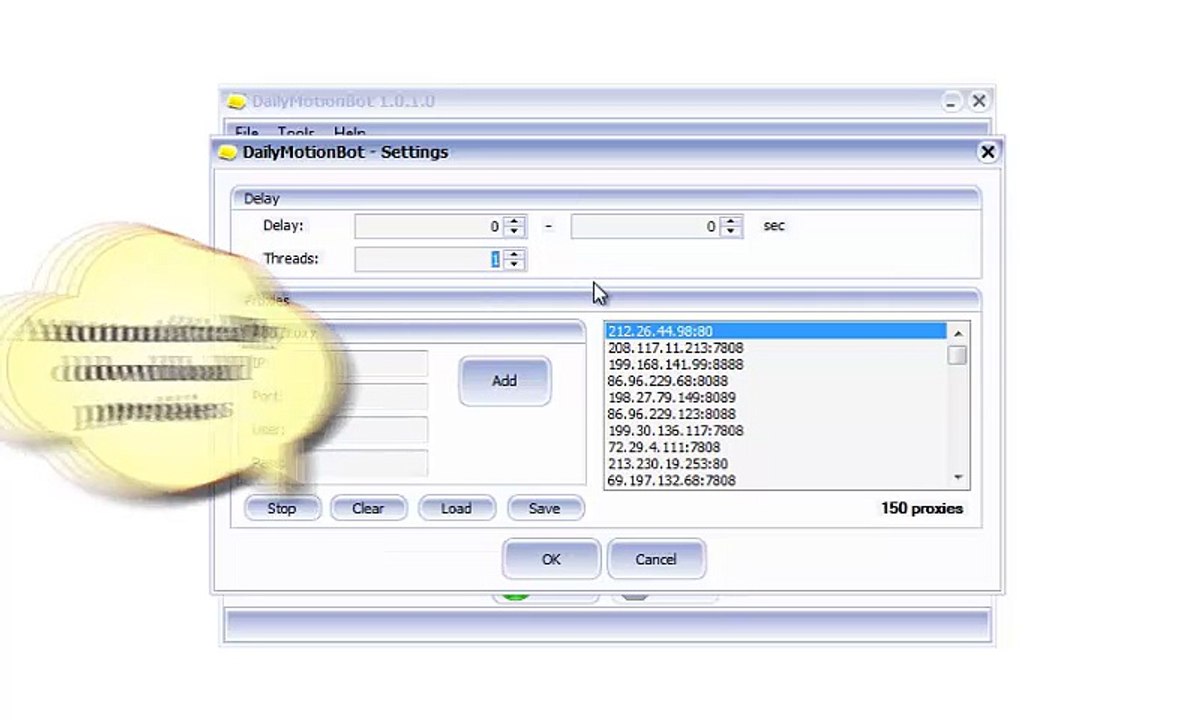Cancel the Settings dialog

(656, 559)
